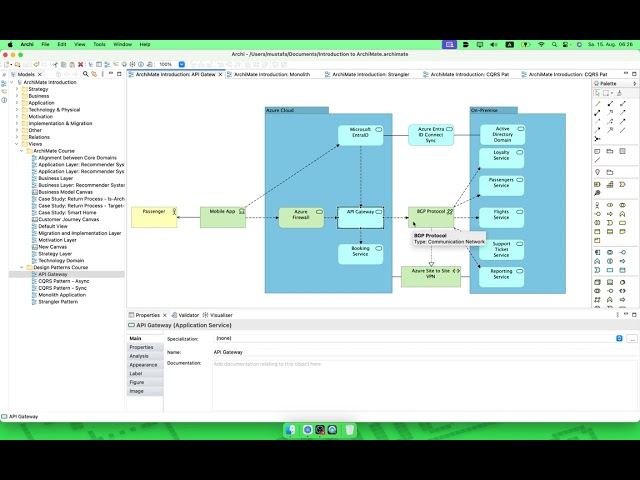640x480 pixels.
Task: Close the API Gateway diagram tab
Action: point(220,74)
